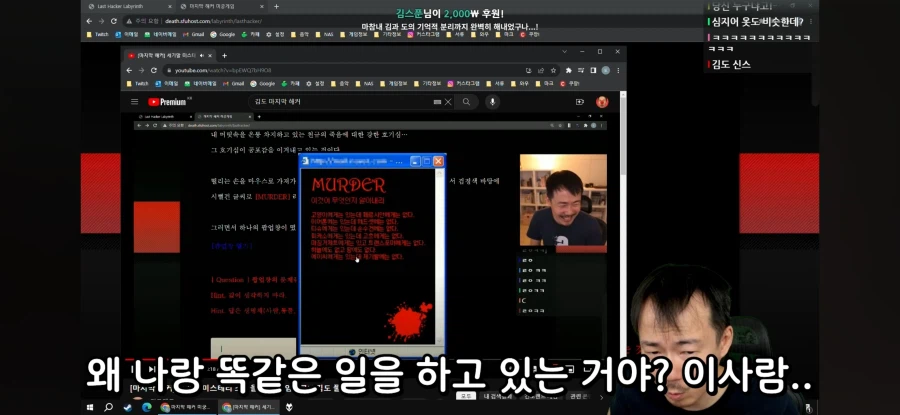900x415 pixels.
Task: Open the Google bookmark in YouTube window
Action: click(x=262, y=83)
